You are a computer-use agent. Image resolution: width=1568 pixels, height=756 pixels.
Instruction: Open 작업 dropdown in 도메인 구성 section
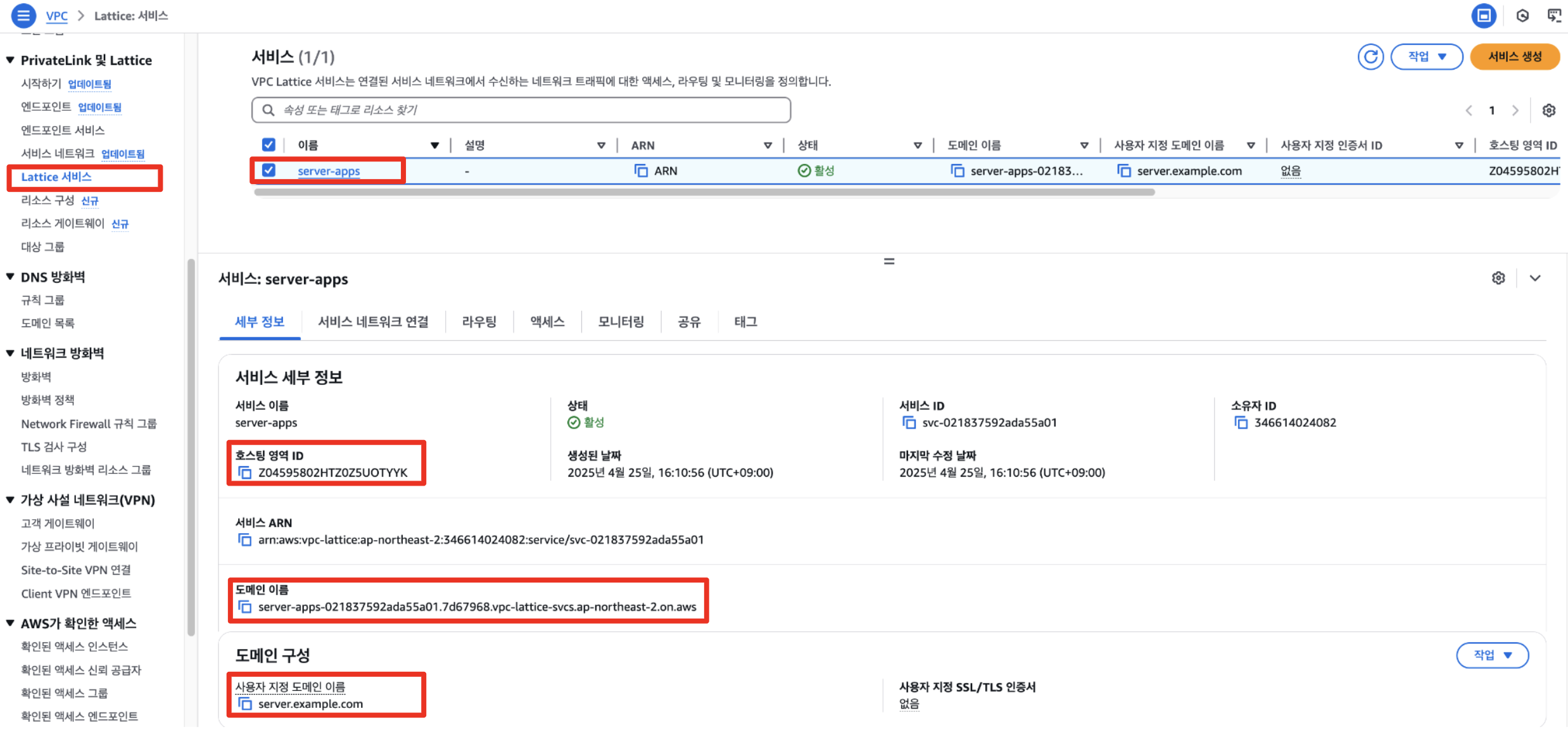coord(1492,655)
